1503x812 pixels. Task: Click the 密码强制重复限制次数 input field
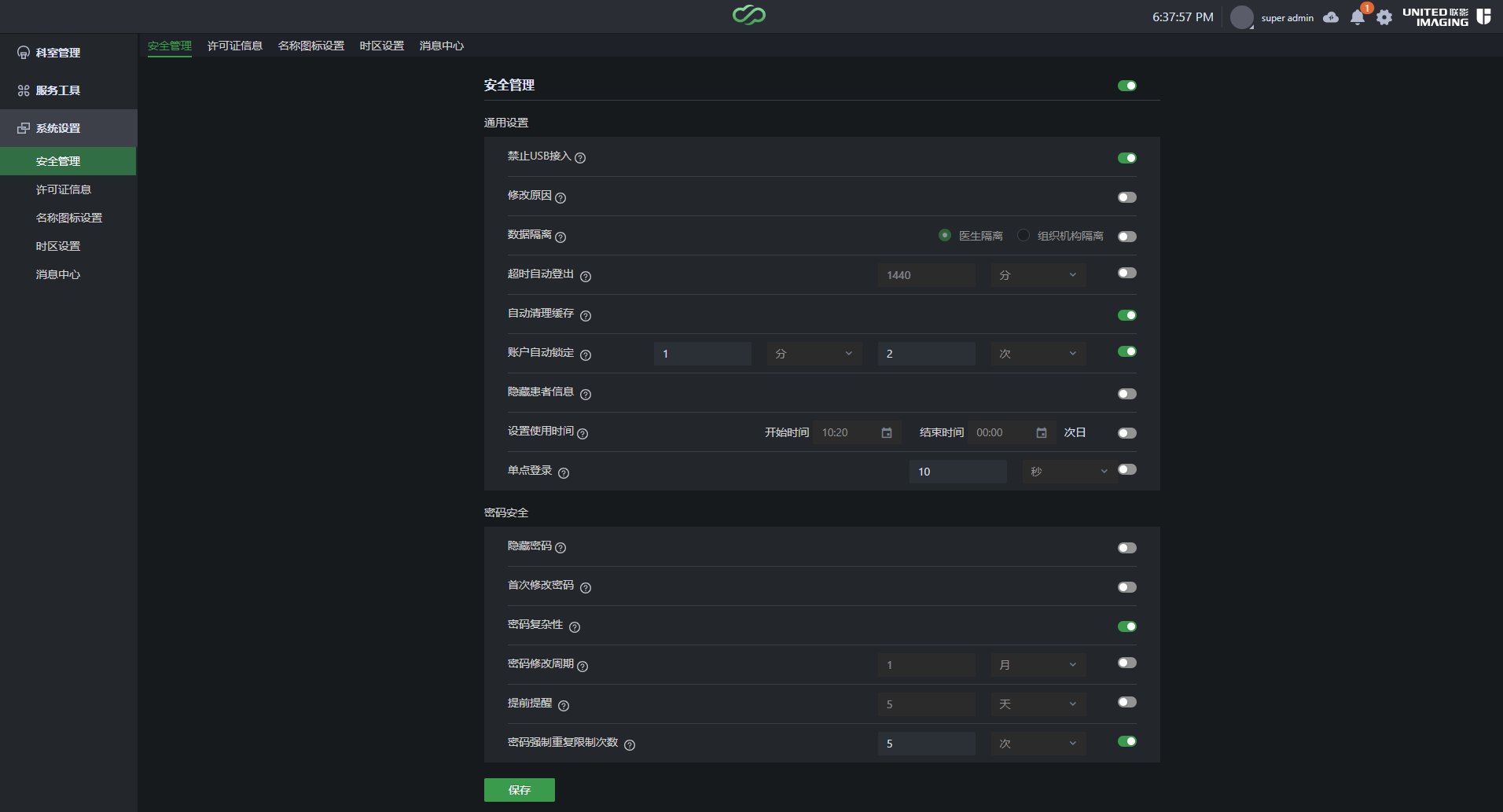click(x=926, y=744)
